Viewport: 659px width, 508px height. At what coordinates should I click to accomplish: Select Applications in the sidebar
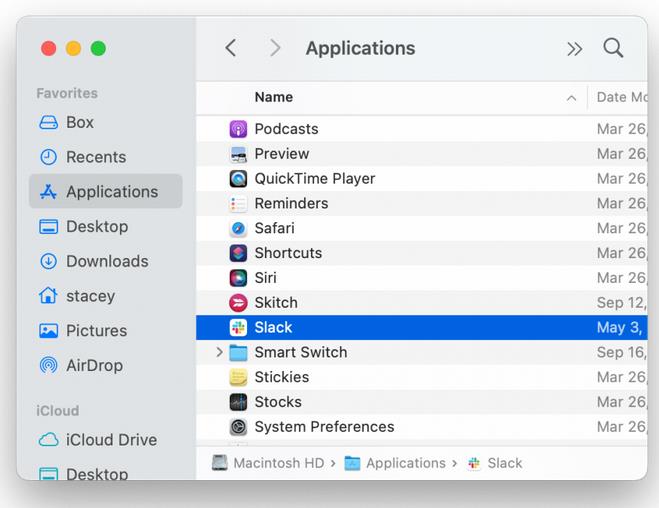[106, 191]
